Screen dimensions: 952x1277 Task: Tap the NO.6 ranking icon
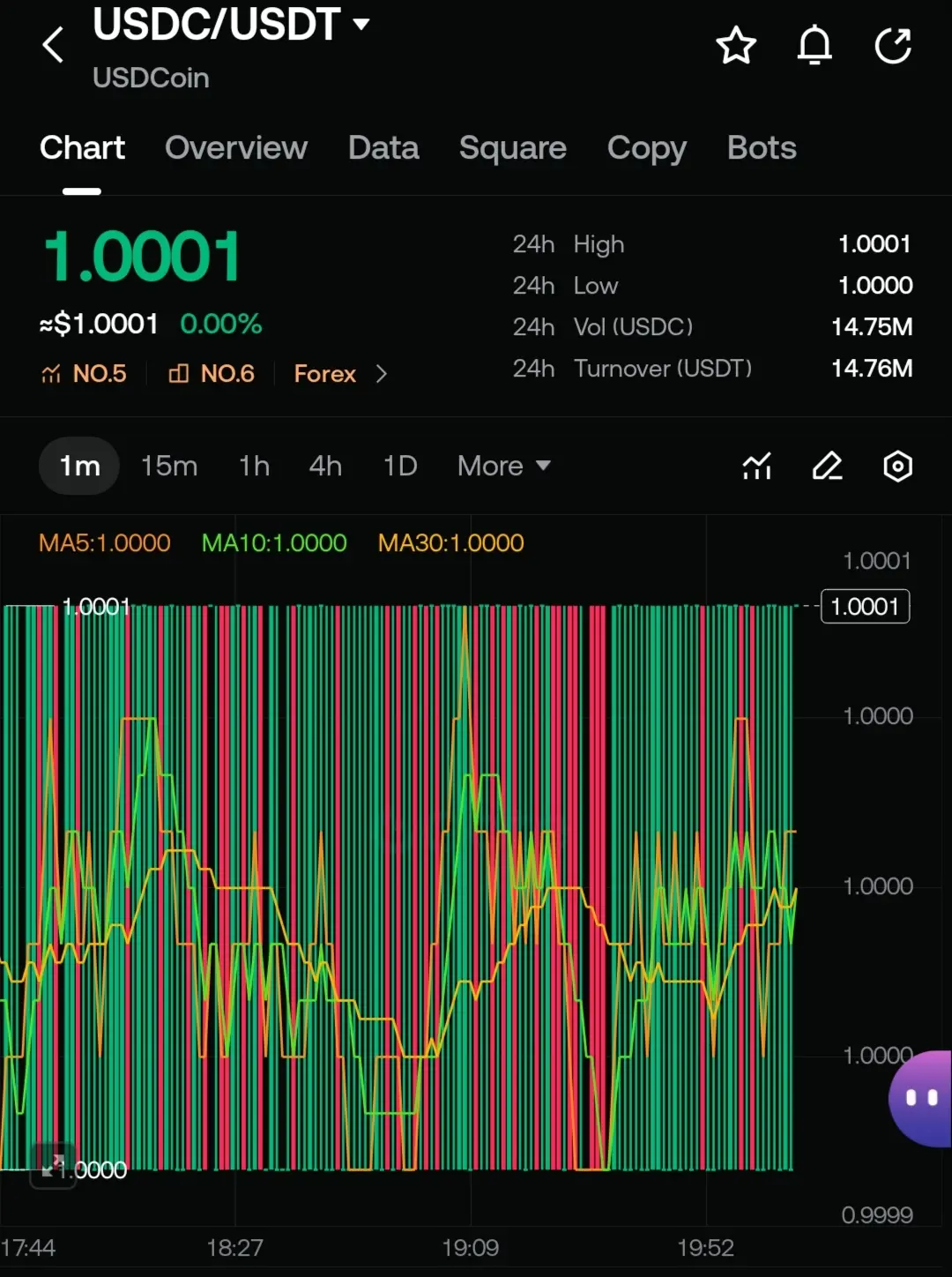click(x=178, y=374)
